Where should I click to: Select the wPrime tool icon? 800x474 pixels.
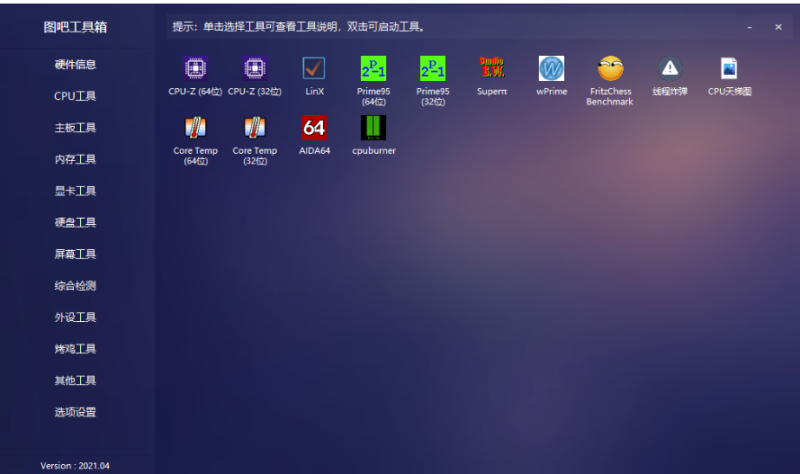click(551, 68)
